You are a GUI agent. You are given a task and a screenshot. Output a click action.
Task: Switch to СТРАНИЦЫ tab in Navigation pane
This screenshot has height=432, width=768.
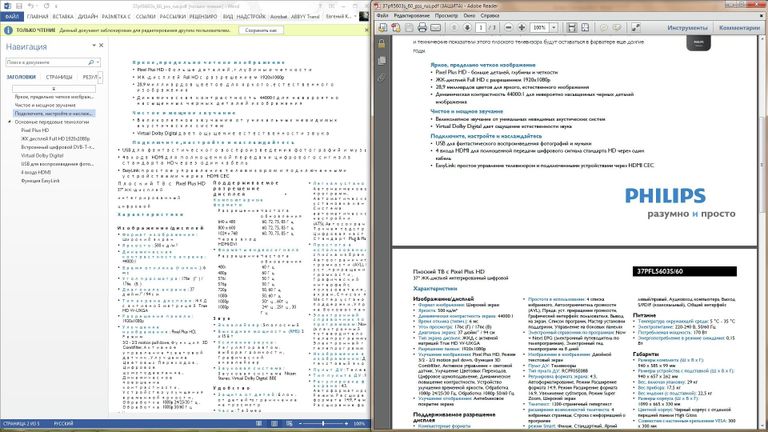click(x=59, y=77)
